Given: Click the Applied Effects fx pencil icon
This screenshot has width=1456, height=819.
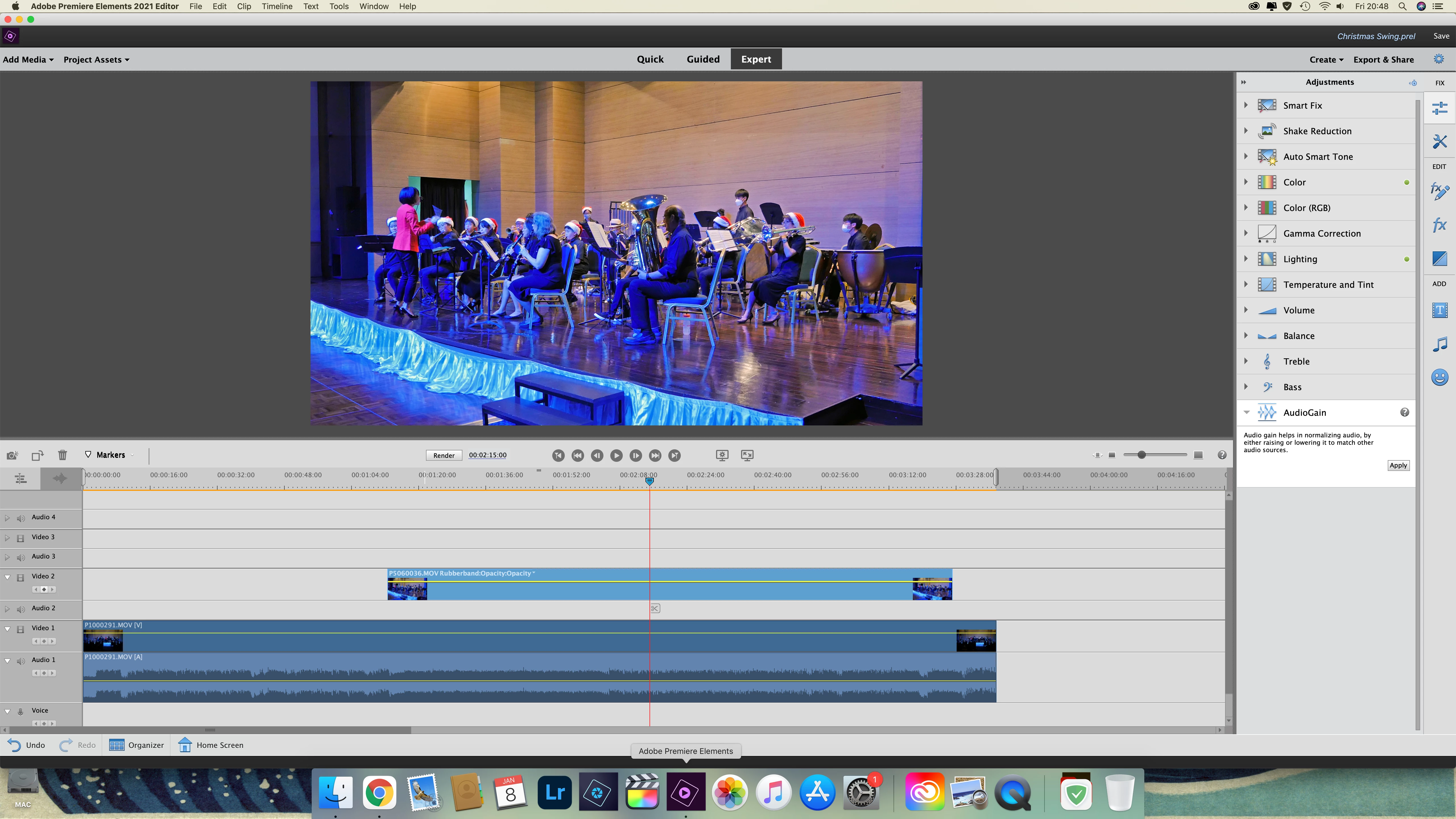Looking at the screenshot, I should [x=1439, y=191].
